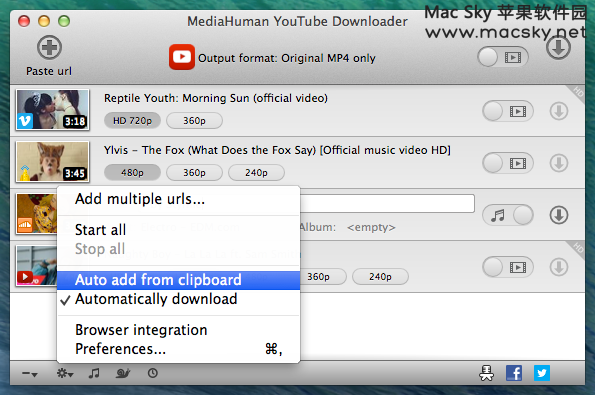
Task: Select 360p for Reptile Youth
Action: 194,121
